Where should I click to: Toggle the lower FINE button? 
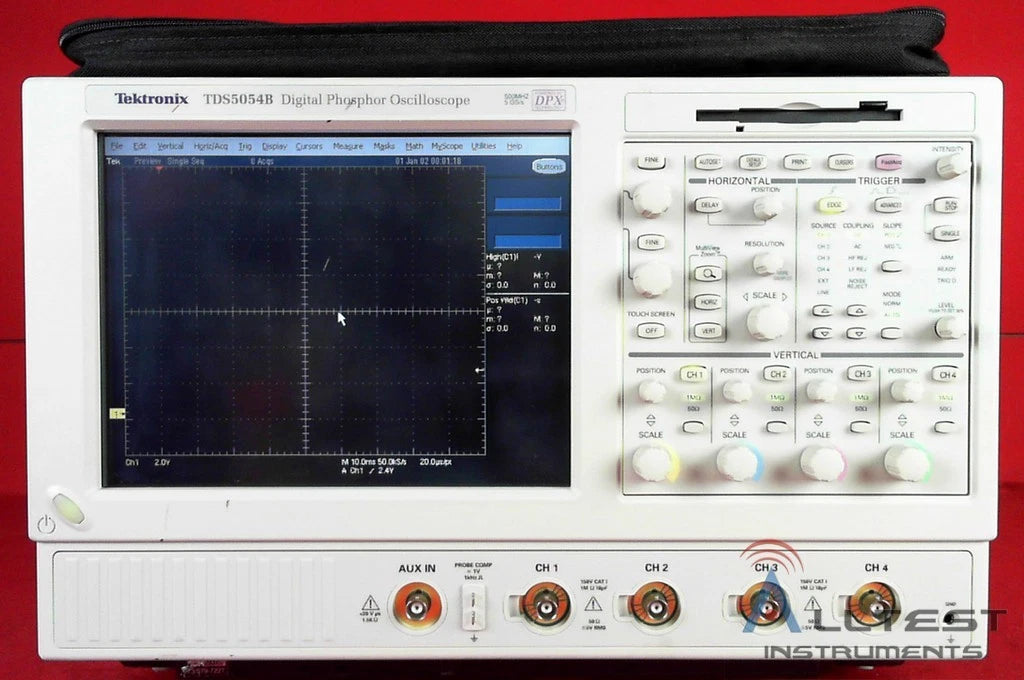point(651,242)
